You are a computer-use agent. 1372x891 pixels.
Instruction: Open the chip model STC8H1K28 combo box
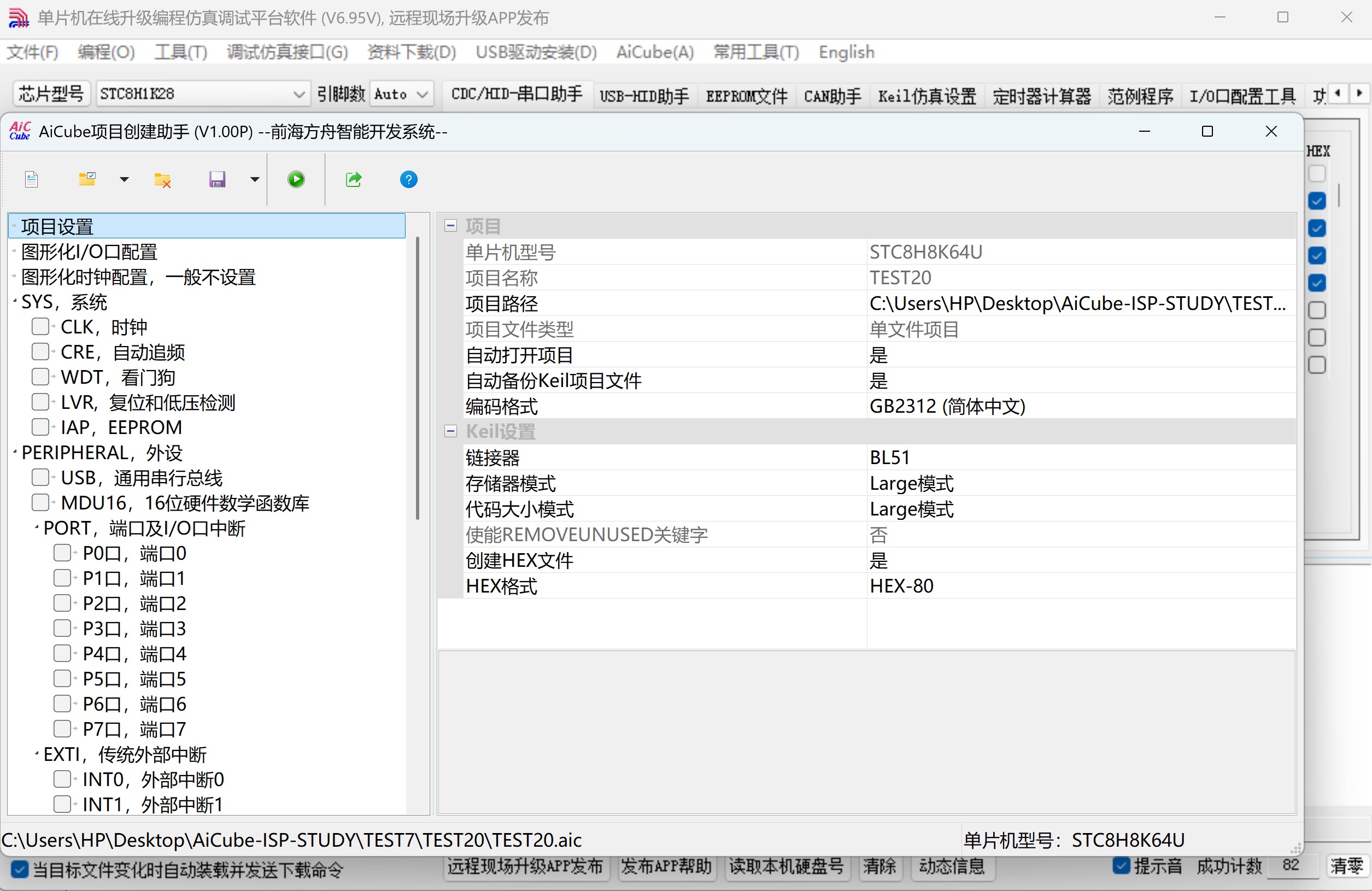pyautogui.click(x=203, y=94)
